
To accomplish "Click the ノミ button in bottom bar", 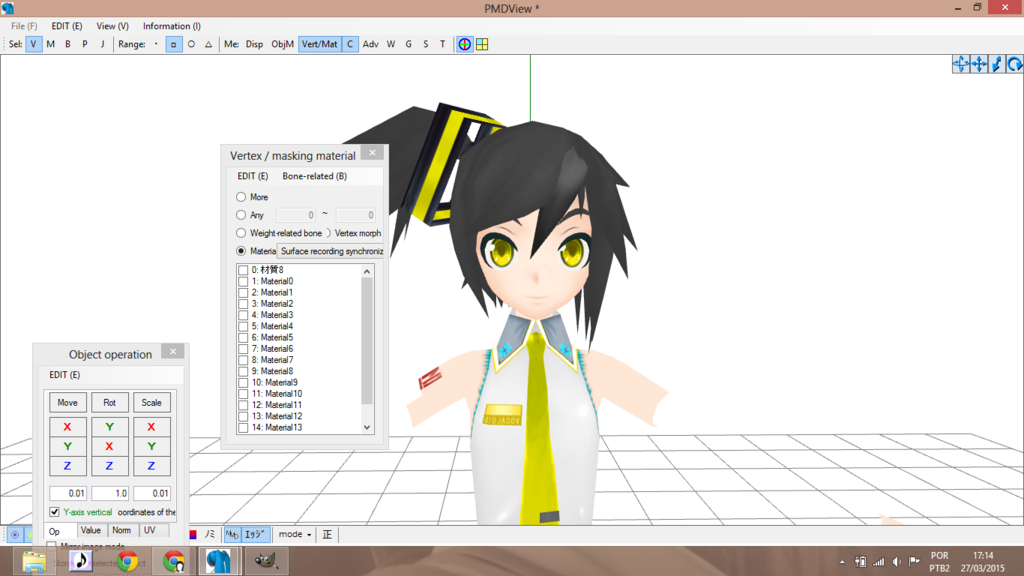I will [x=210, y=534].
